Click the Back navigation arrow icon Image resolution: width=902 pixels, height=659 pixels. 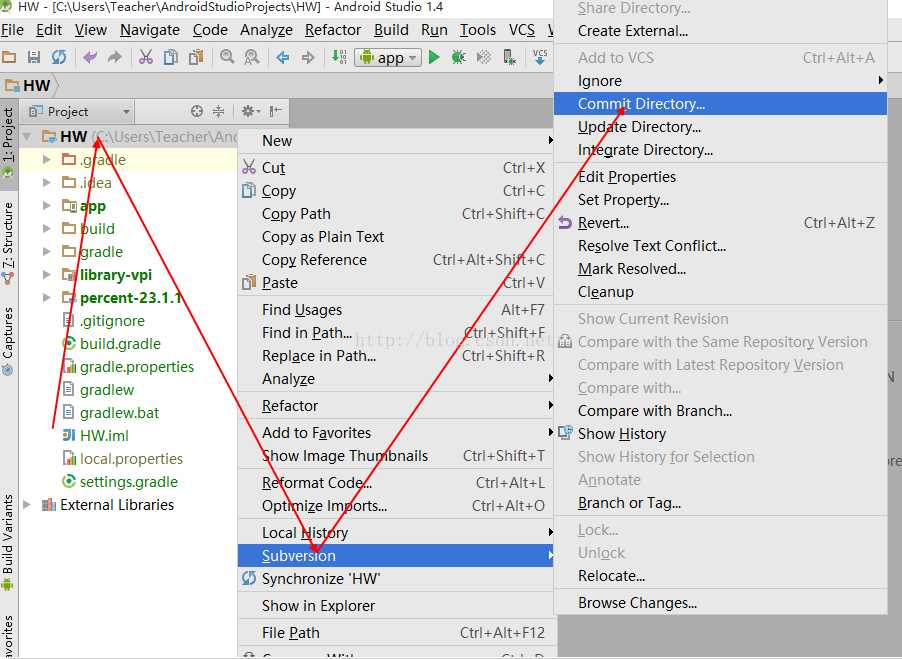[x=282, y=57]
